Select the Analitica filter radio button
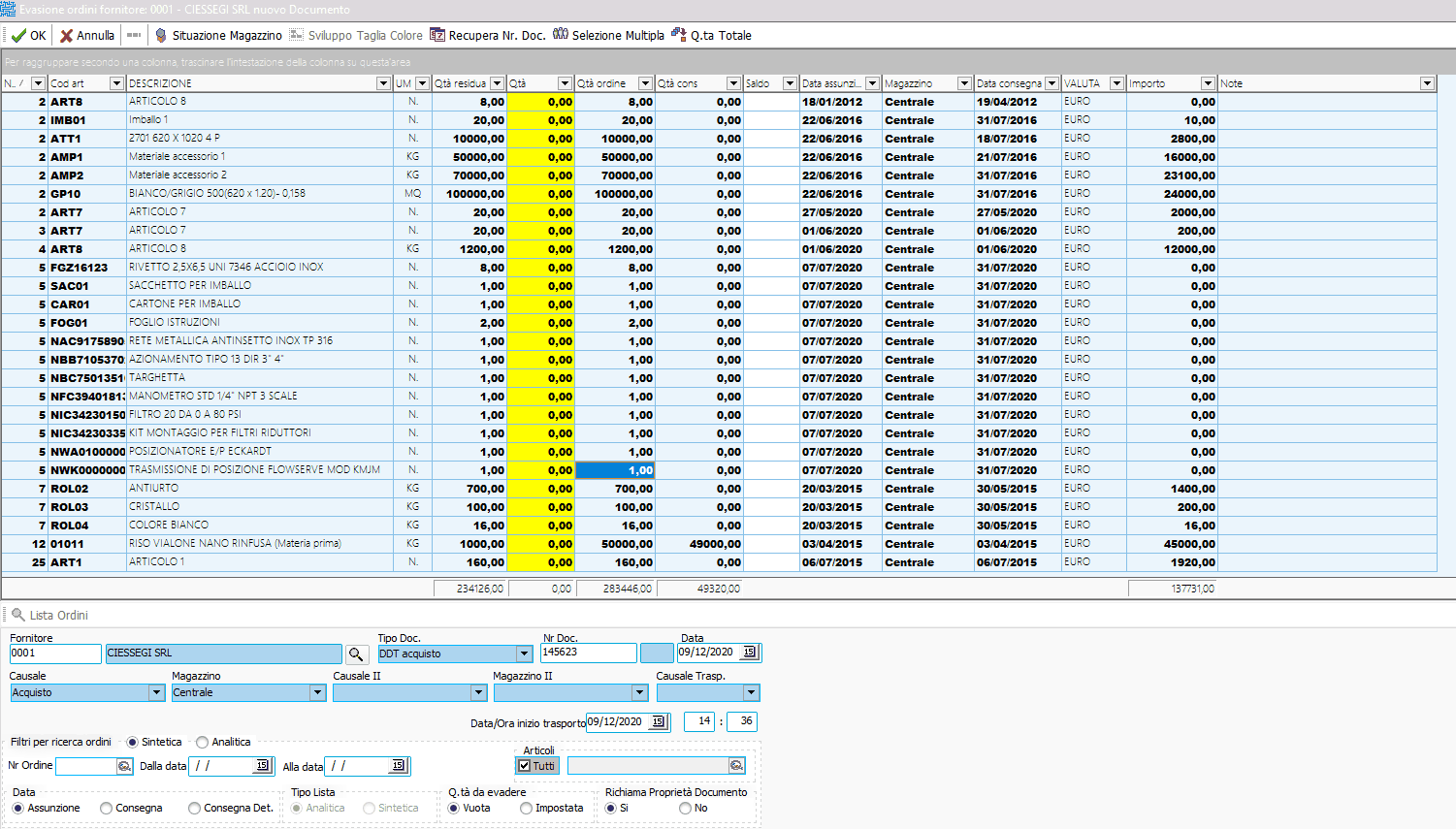Viewport: 1456px width, 829px height. 202,742
